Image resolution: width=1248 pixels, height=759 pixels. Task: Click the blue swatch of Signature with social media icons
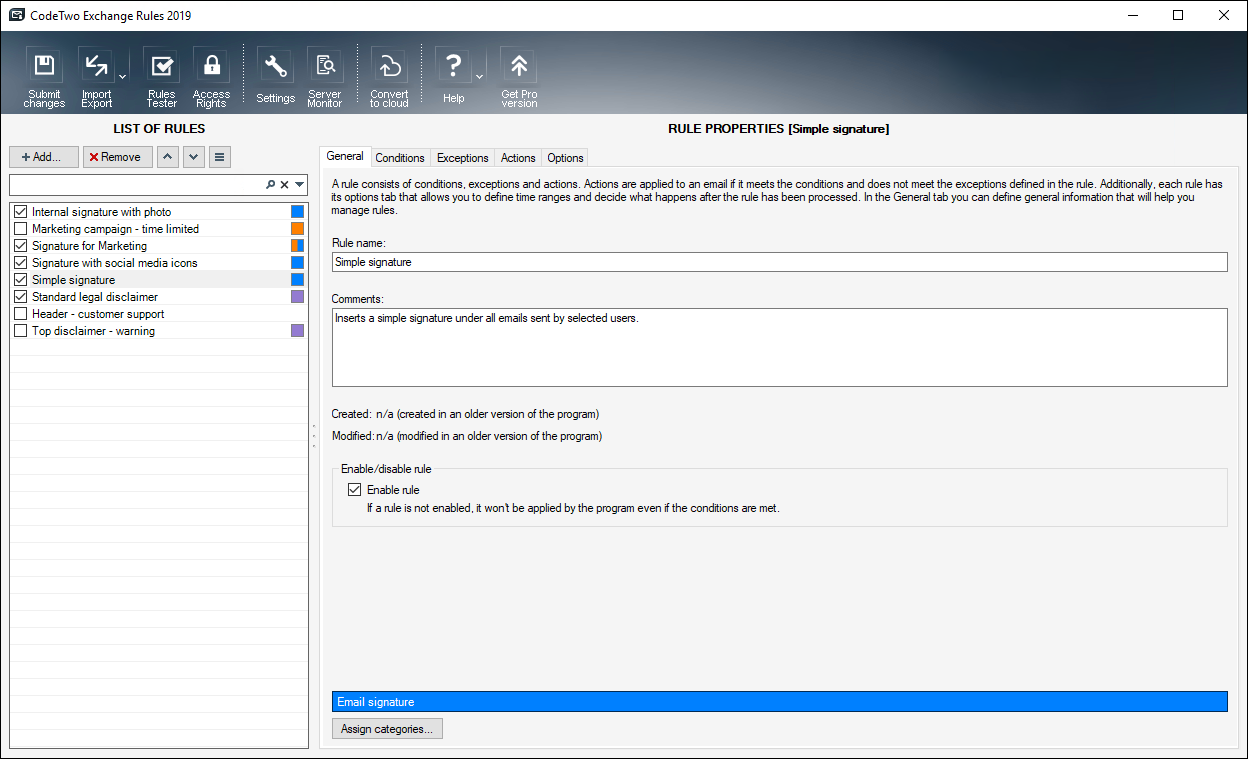click(x=297, y=263)
